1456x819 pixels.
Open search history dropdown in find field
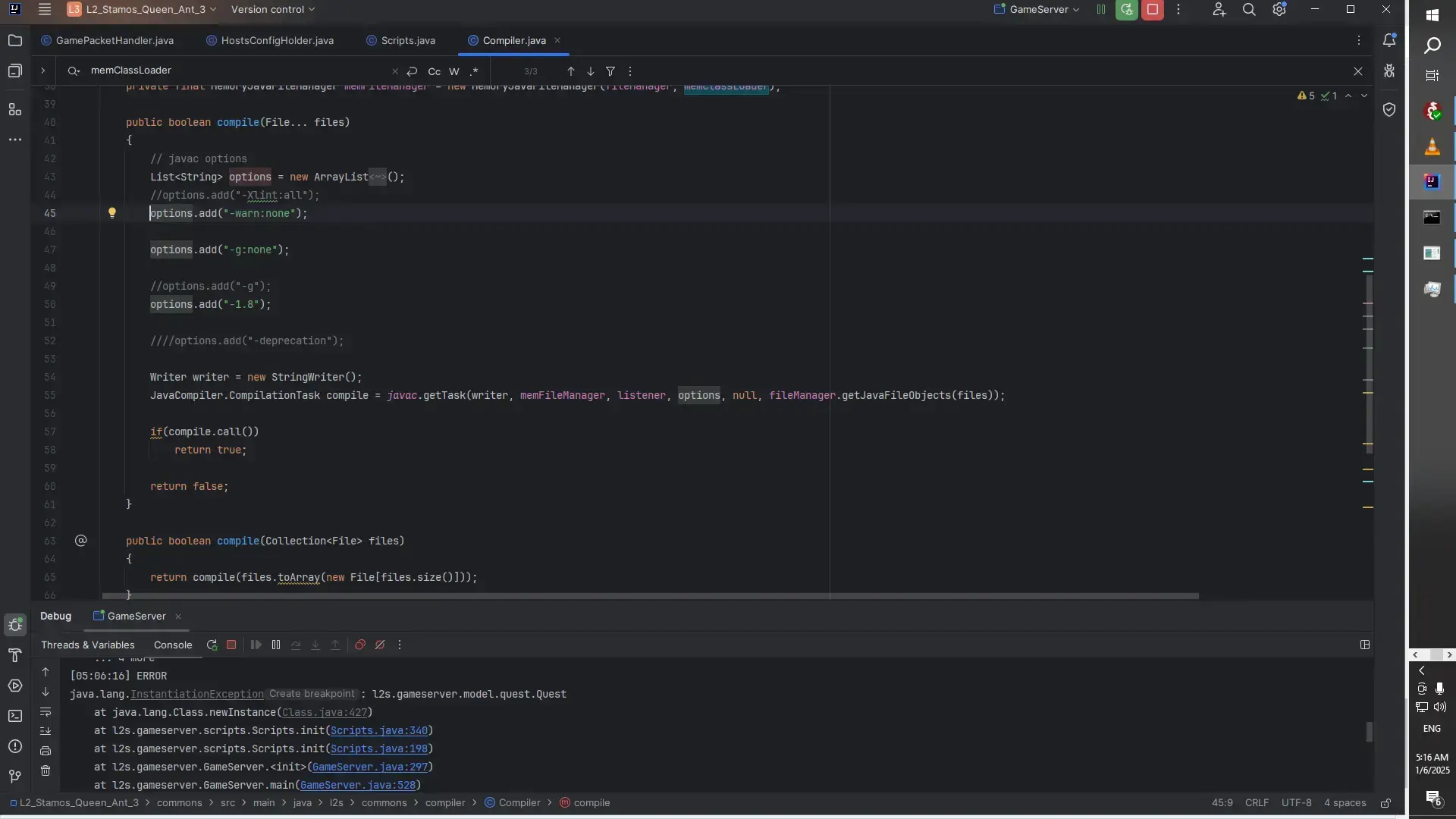click(74, 71)
